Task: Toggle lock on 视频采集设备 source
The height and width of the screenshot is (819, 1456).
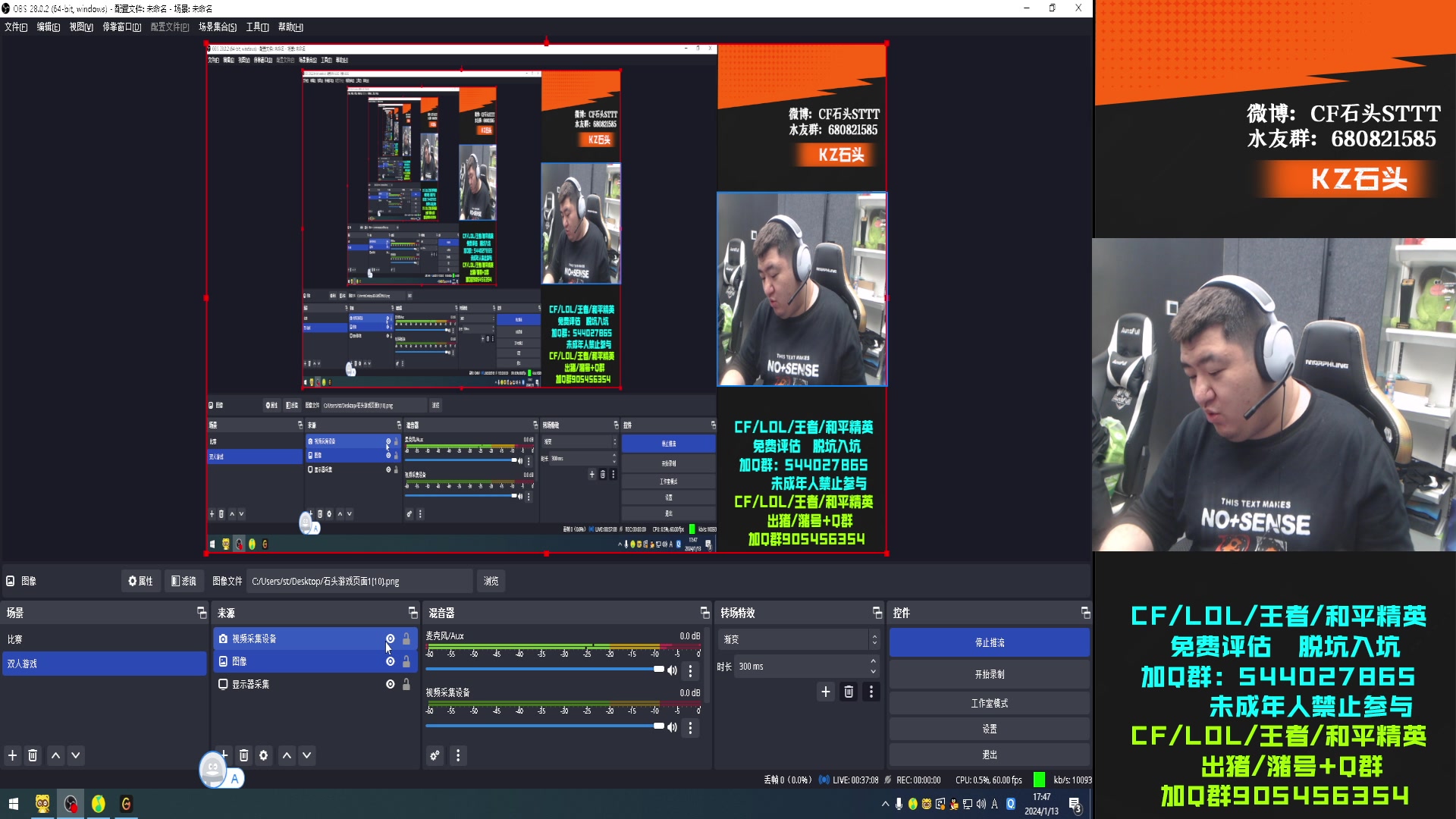Action: click(x=406, y=639)
